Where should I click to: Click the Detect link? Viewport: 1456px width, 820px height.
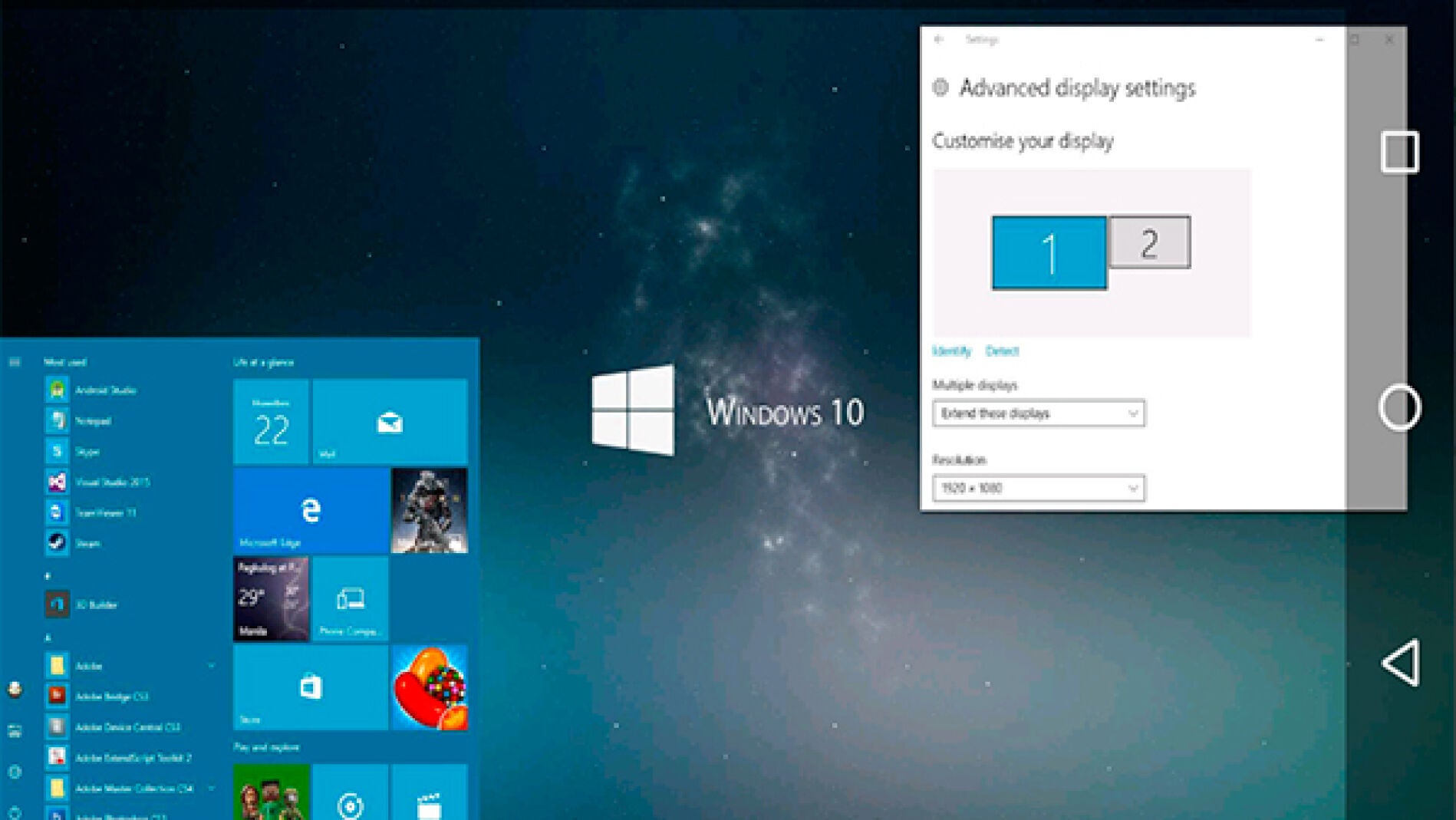[x=1002, y=351]
